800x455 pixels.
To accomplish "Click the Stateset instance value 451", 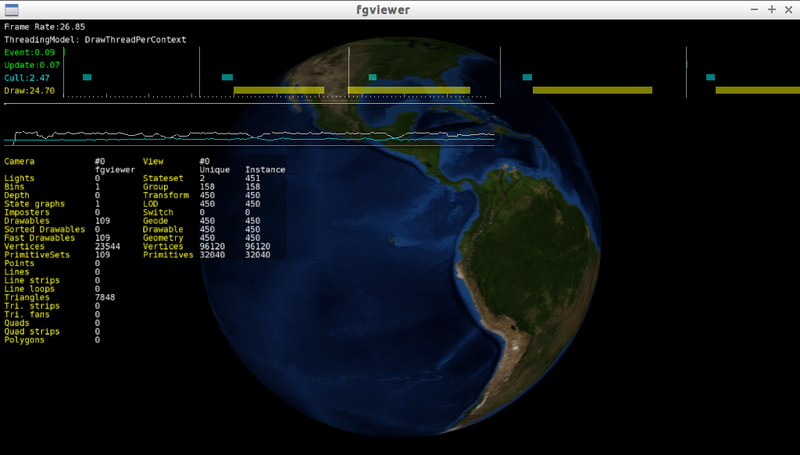I will coord(253,179).
